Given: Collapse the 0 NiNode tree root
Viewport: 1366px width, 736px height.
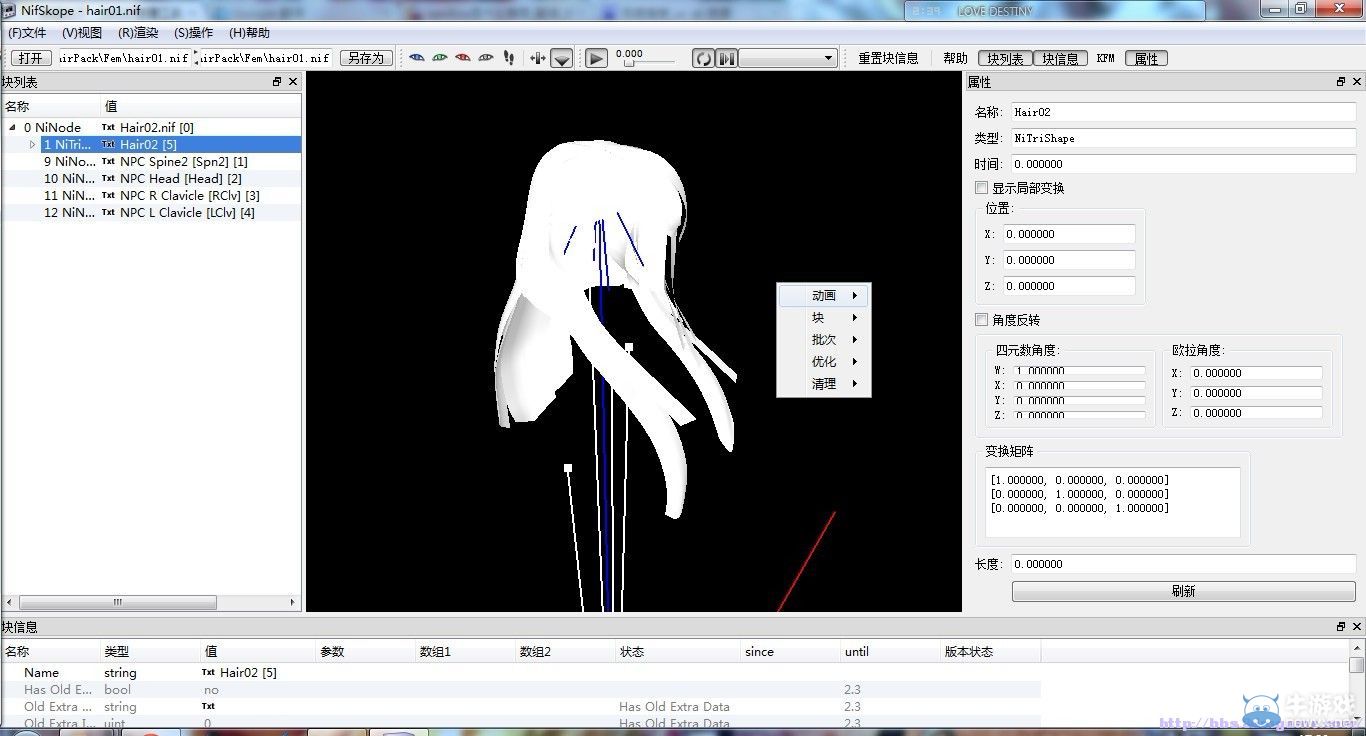Looking at the screenshot, I should coord(13,128).
